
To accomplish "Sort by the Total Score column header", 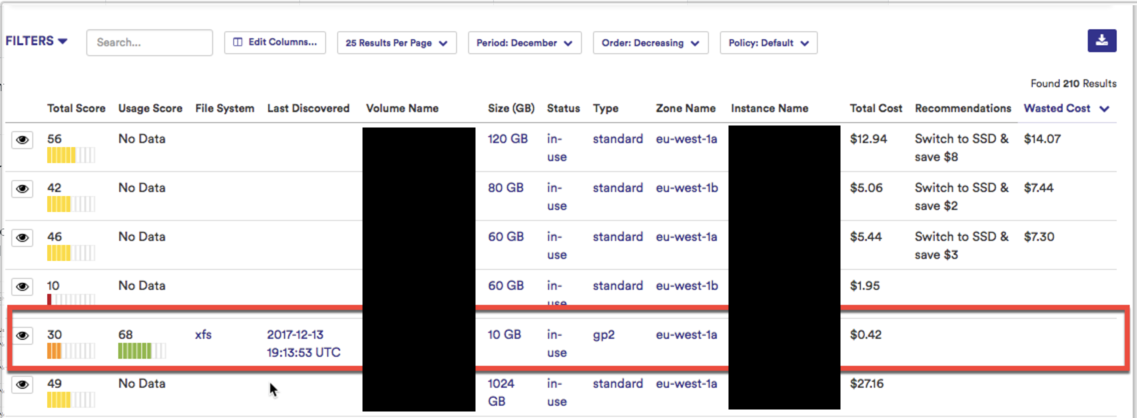I will (x=76, y=108).
